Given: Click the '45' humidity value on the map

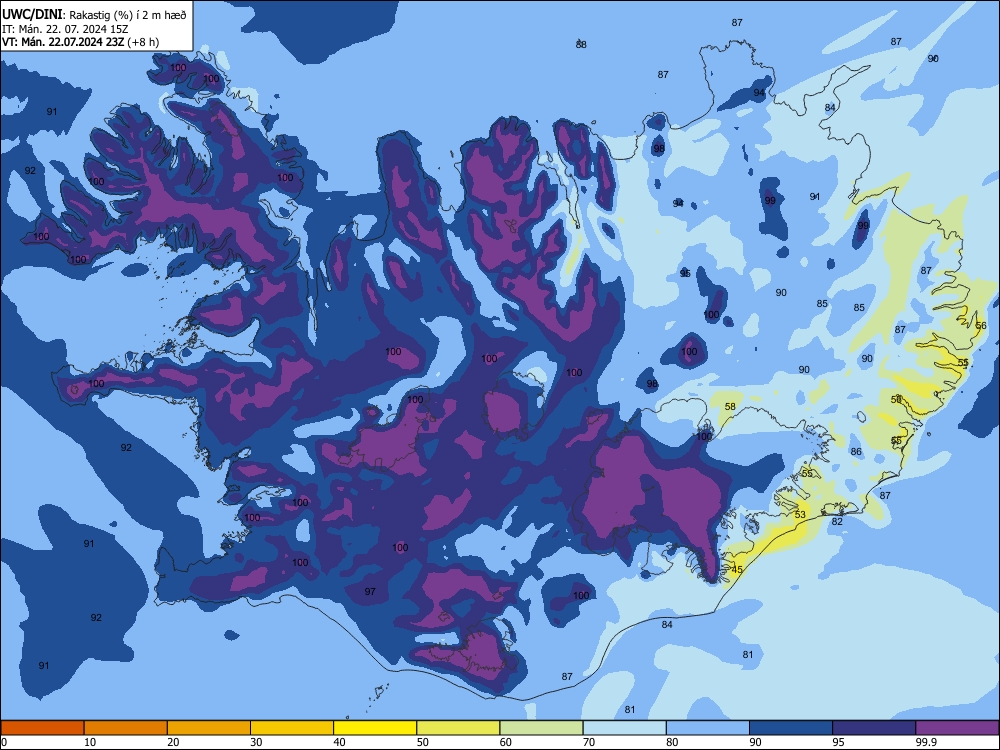Looking at the screenshot, I should tap(737, 570).
